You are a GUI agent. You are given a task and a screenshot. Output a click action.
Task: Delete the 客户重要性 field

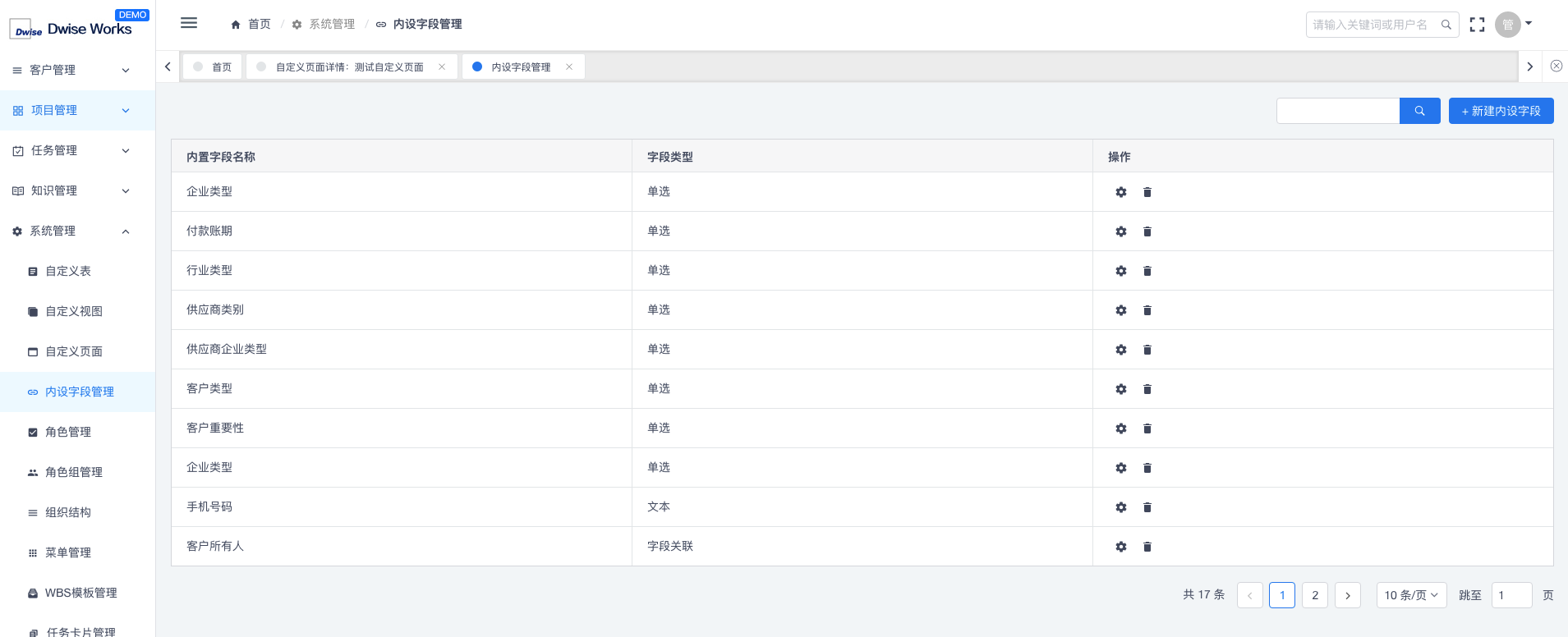click(x=1147, y=428)
